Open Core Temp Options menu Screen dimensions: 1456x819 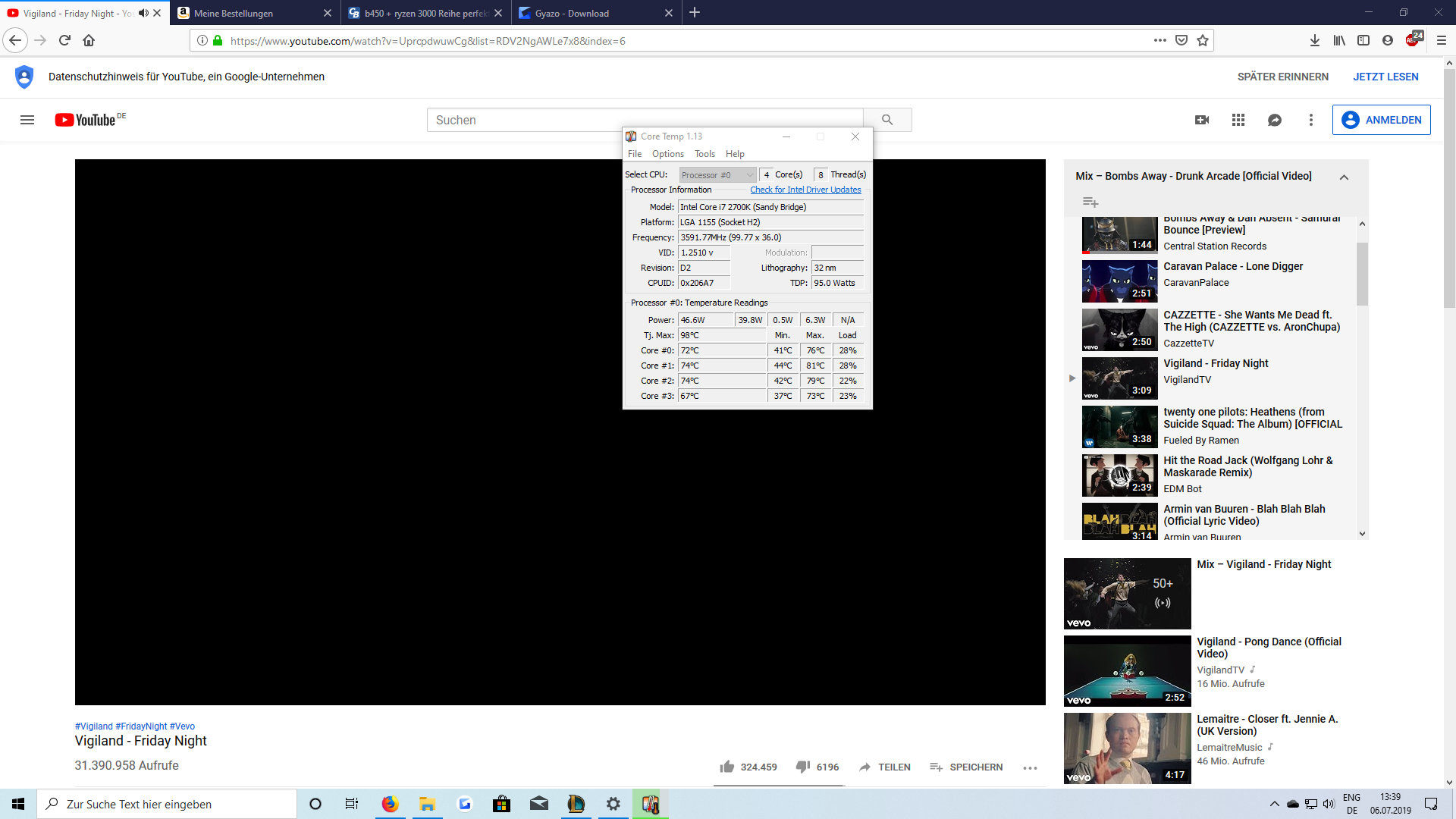click(667, 154)
